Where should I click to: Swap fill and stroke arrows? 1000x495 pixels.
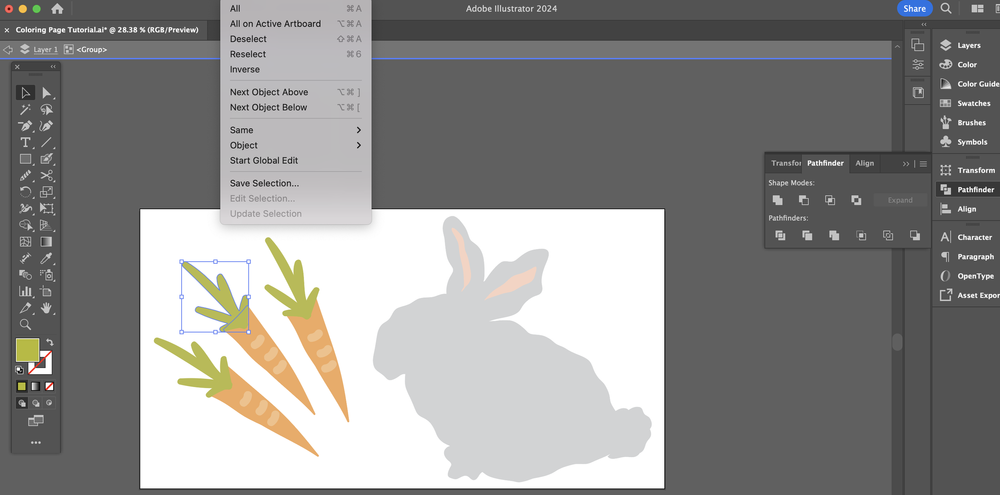click(x=49, y=343)
